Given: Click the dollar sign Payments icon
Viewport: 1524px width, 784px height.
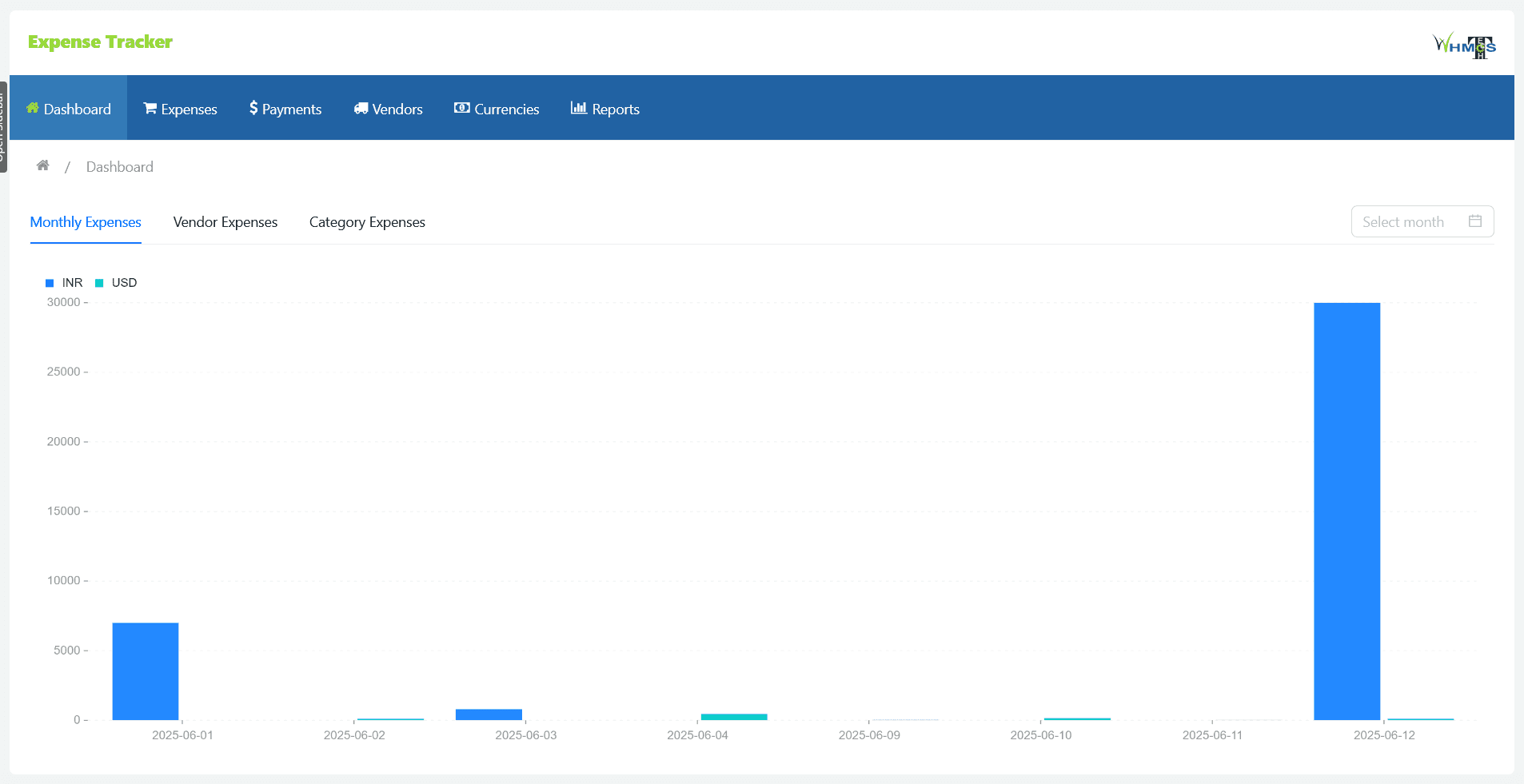Looking at the screenshot, I should 253,108.
